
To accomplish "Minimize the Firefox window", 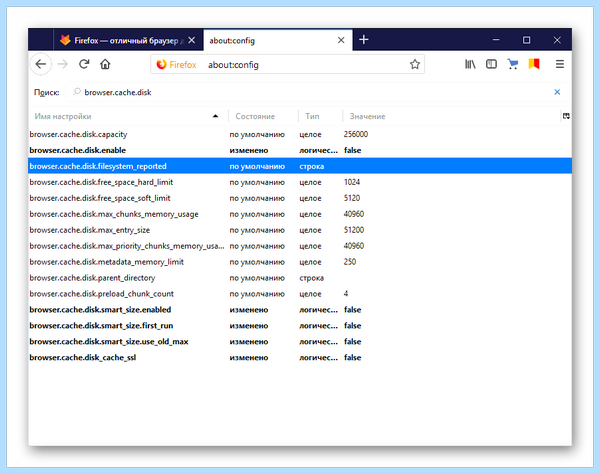I will pos(496,40).
